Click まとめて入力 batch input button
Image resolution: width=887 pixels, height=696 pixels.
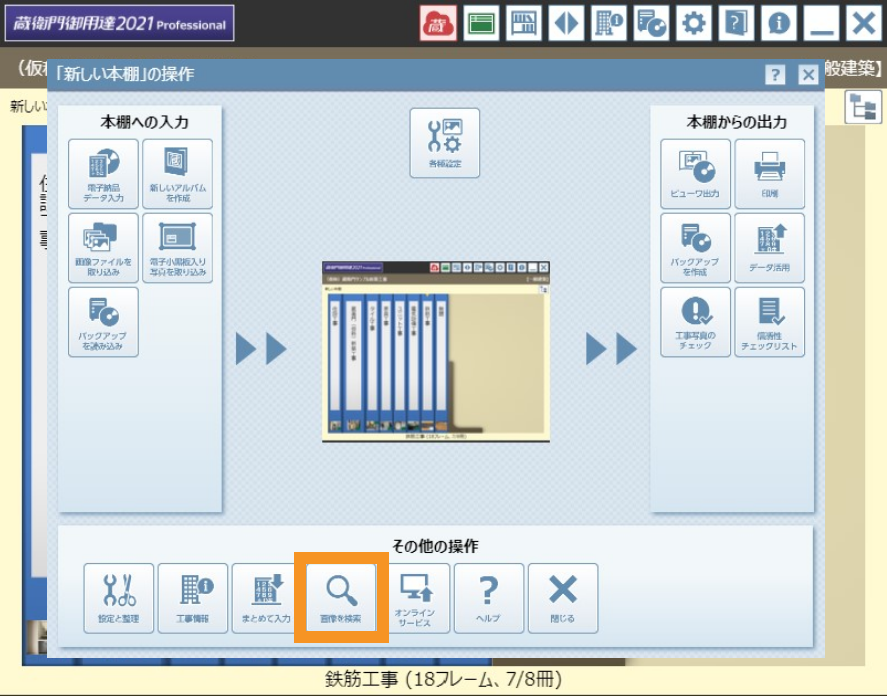pos(267,598)
